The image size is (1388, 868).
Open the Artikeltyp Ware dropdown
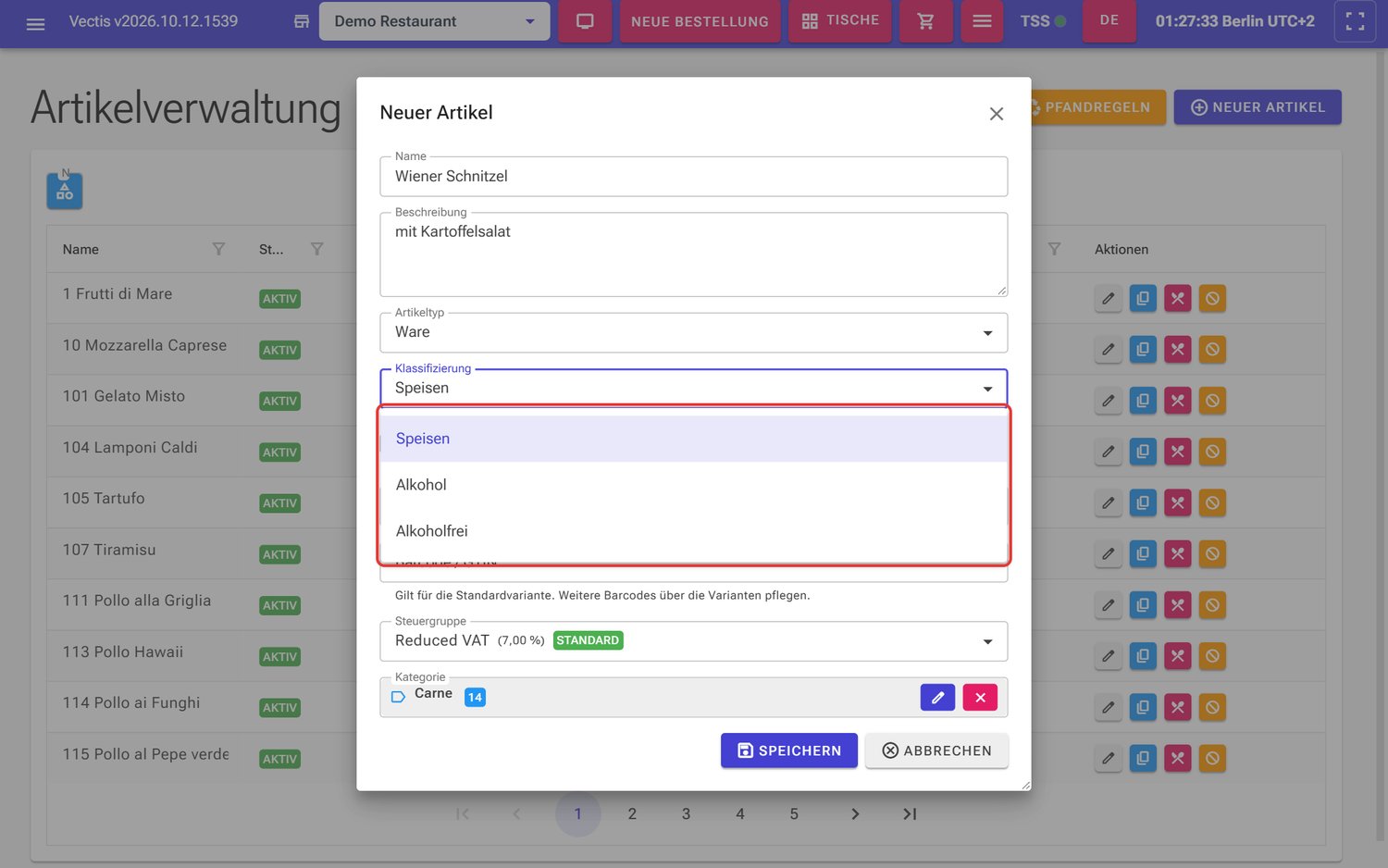pos(693,332)
